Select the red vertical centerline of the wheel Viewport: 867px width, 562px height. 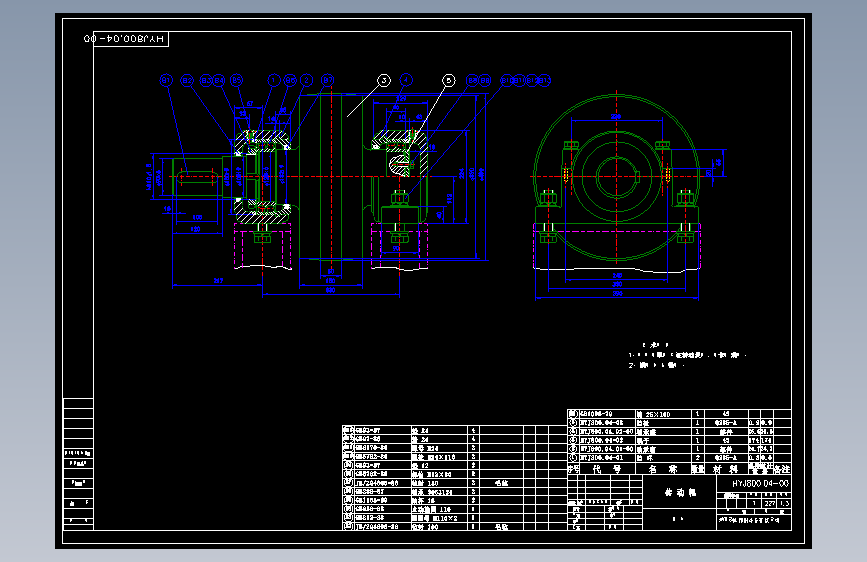pos(331,177)
